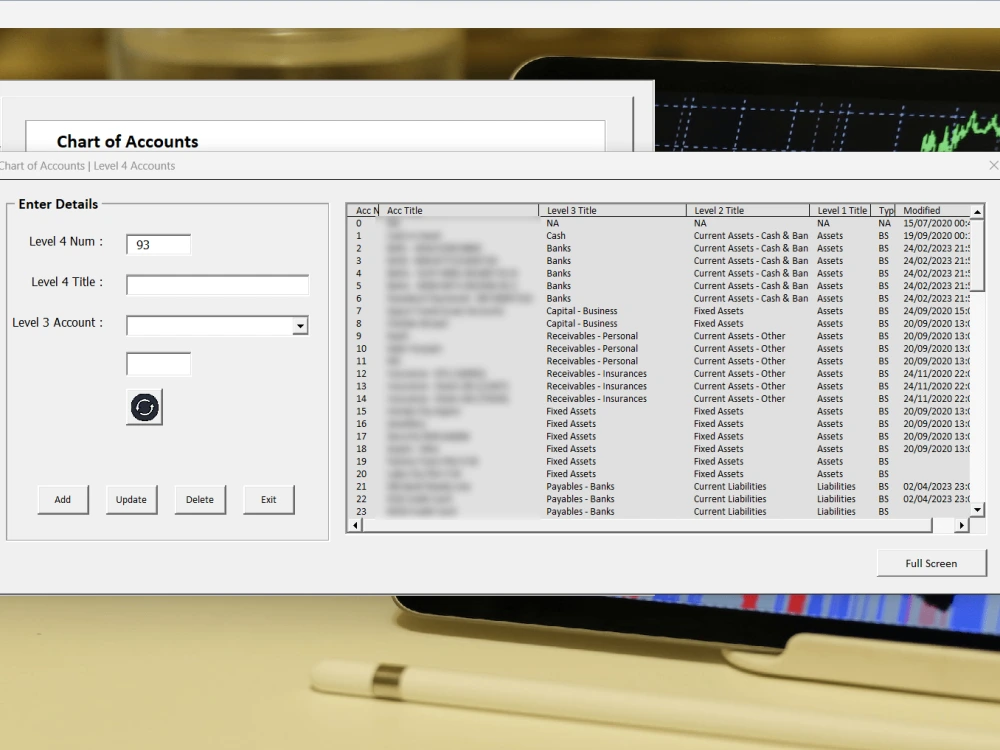
Task: Click the empty Level 4 Title field
Action: tap(216, 285)
